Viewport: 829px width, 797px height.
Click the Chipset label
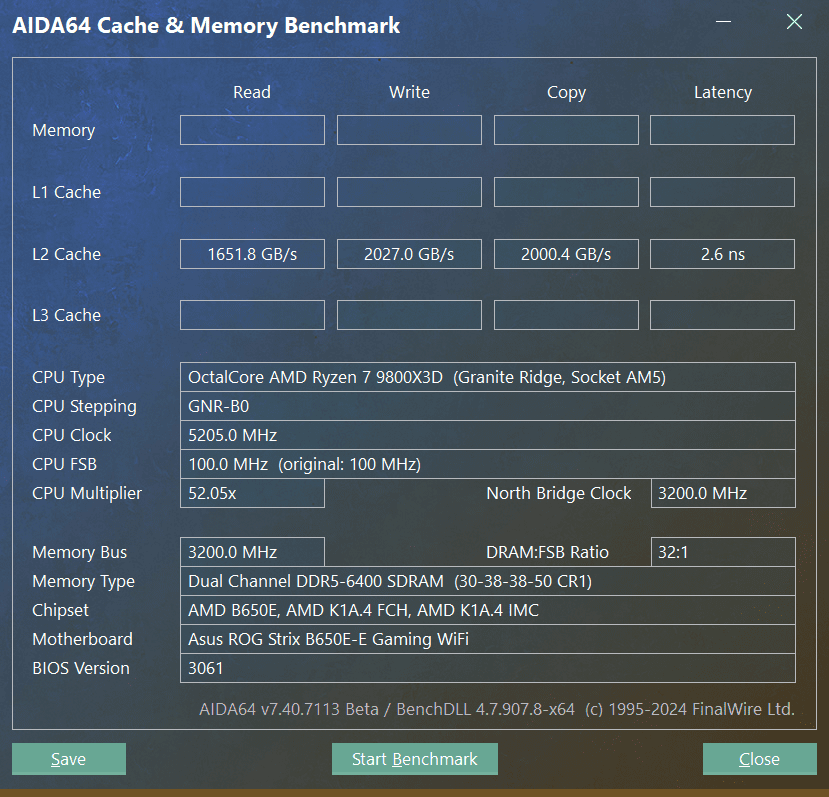tap(60, 611)
